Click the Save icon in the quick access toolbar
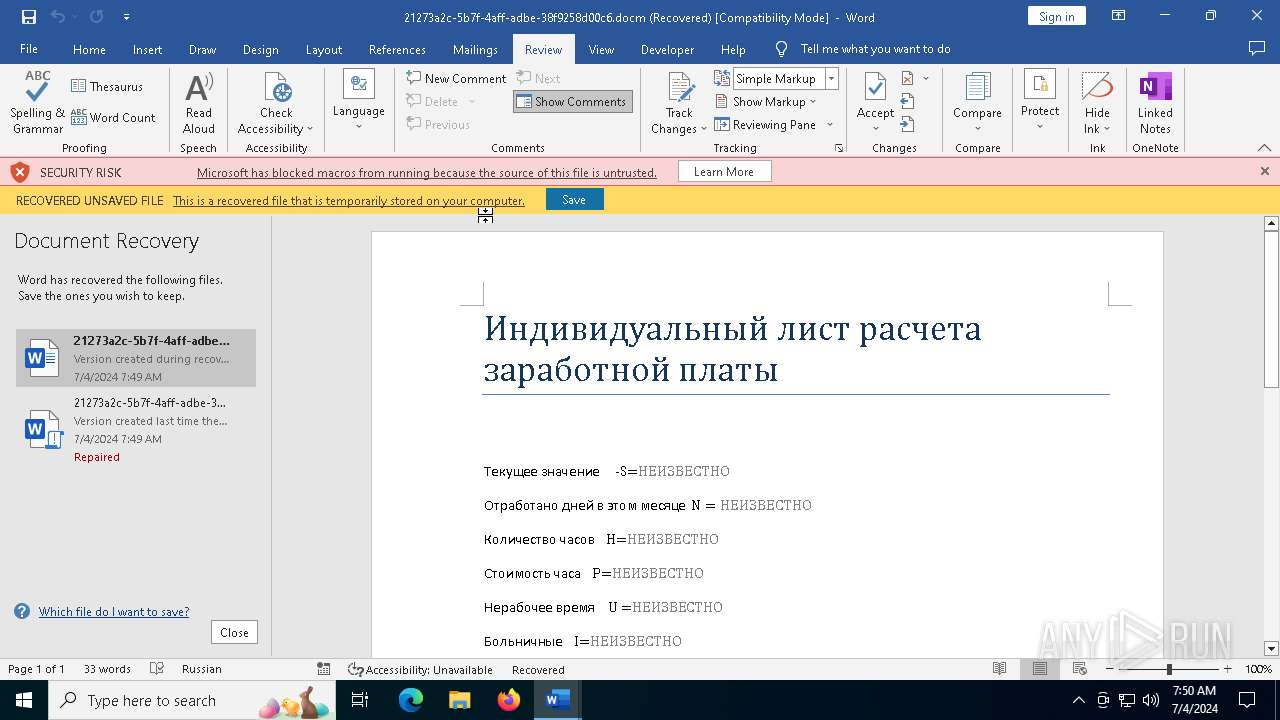 point(28,17)
